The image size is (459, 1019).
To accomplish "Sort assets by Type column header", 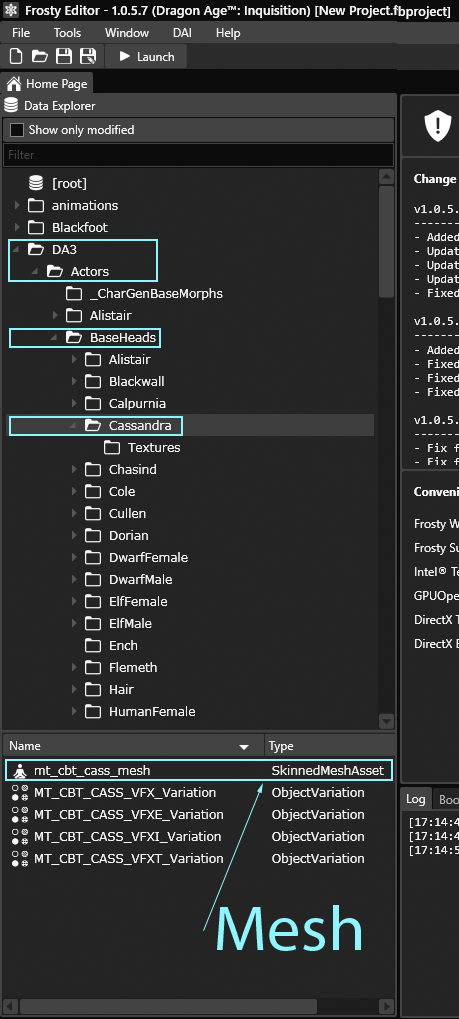I will pos(330,746).
